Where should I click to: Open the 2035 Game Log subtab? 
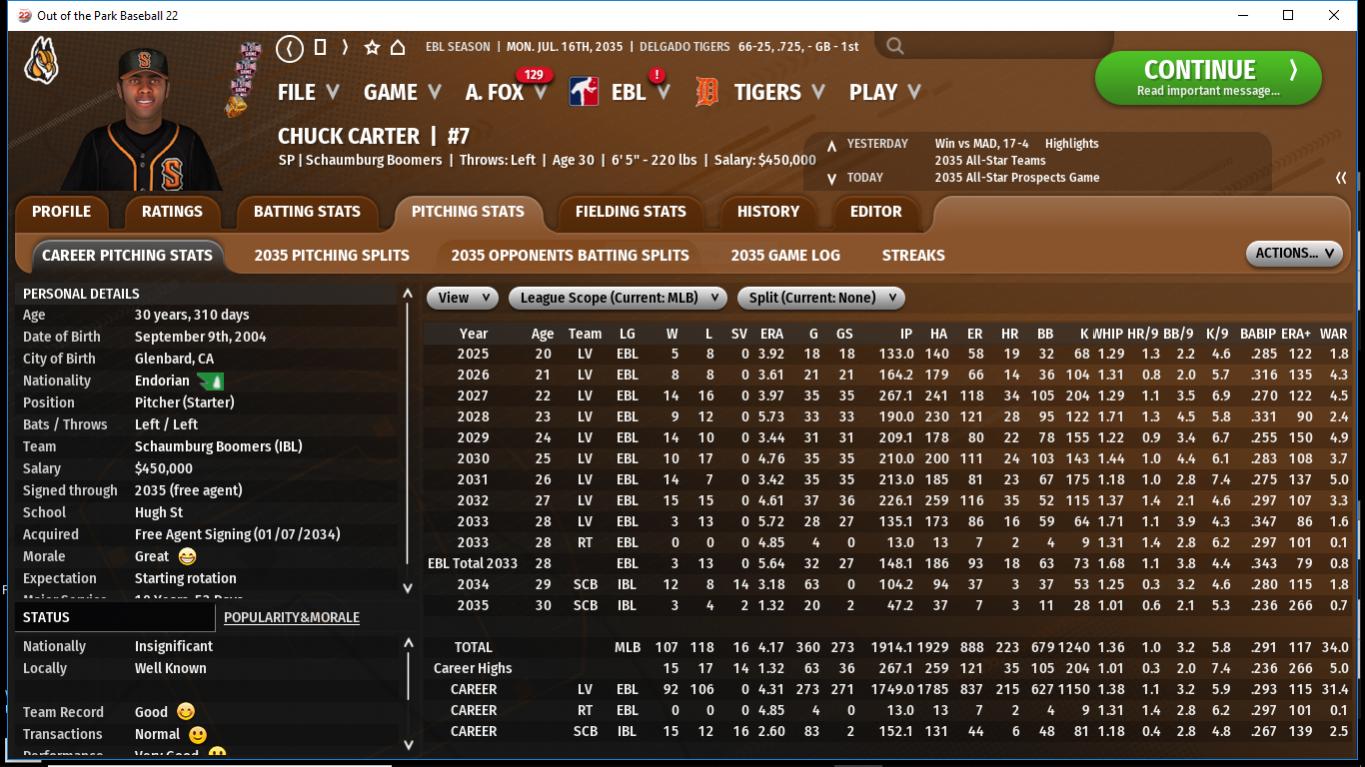pos(785,255)
